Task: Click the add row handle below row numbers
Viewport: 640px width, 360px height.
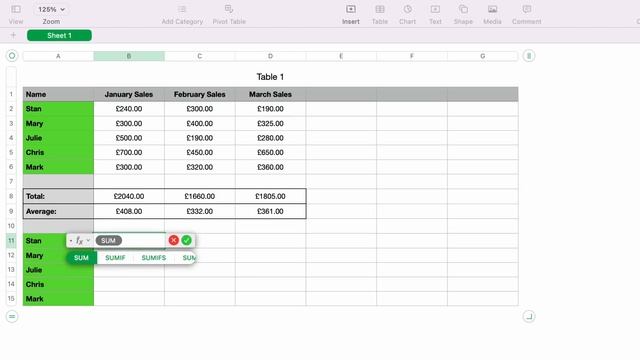Action: pos(12,316)
